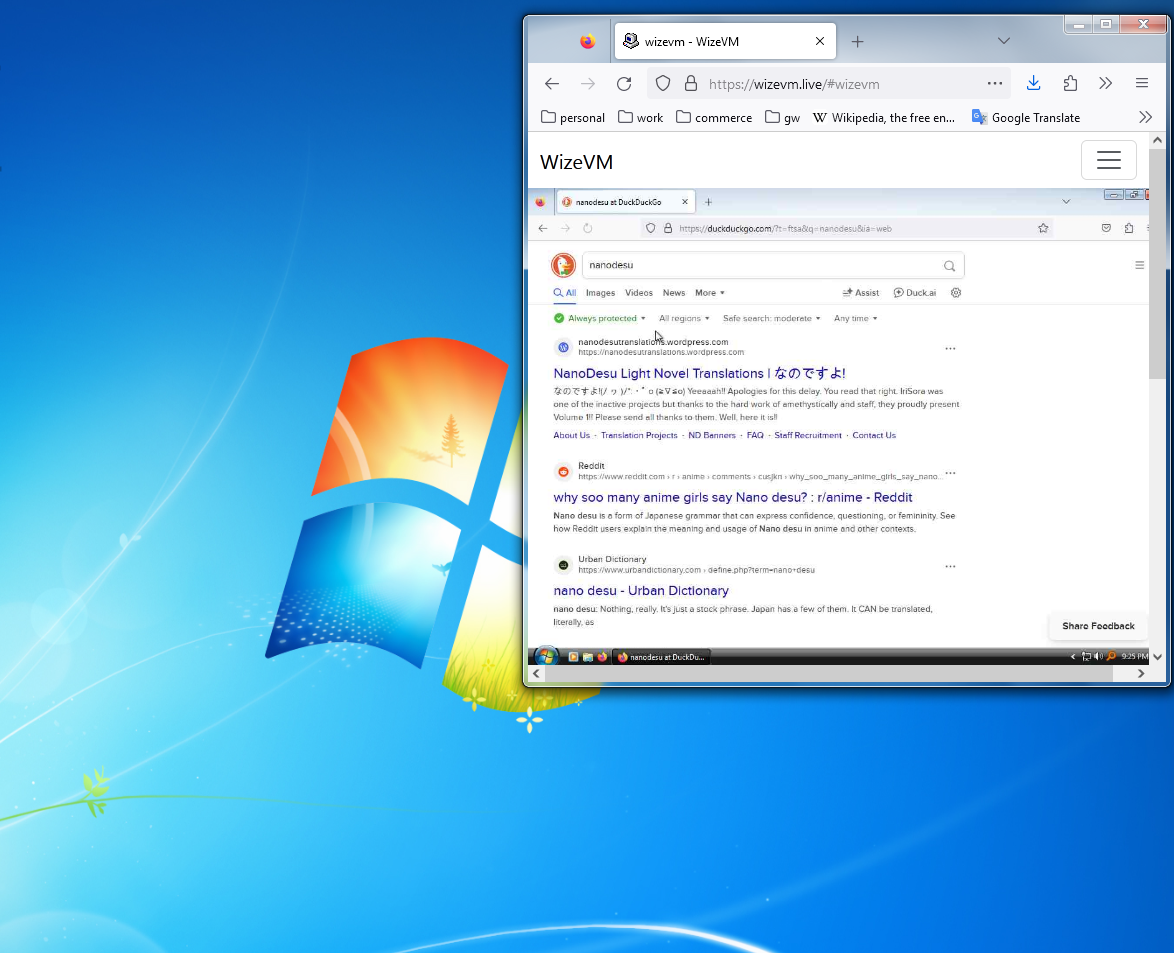This screenshot has width=1174, height=953.
Task: Switch to the Images results tab
Action: [600, 293]
